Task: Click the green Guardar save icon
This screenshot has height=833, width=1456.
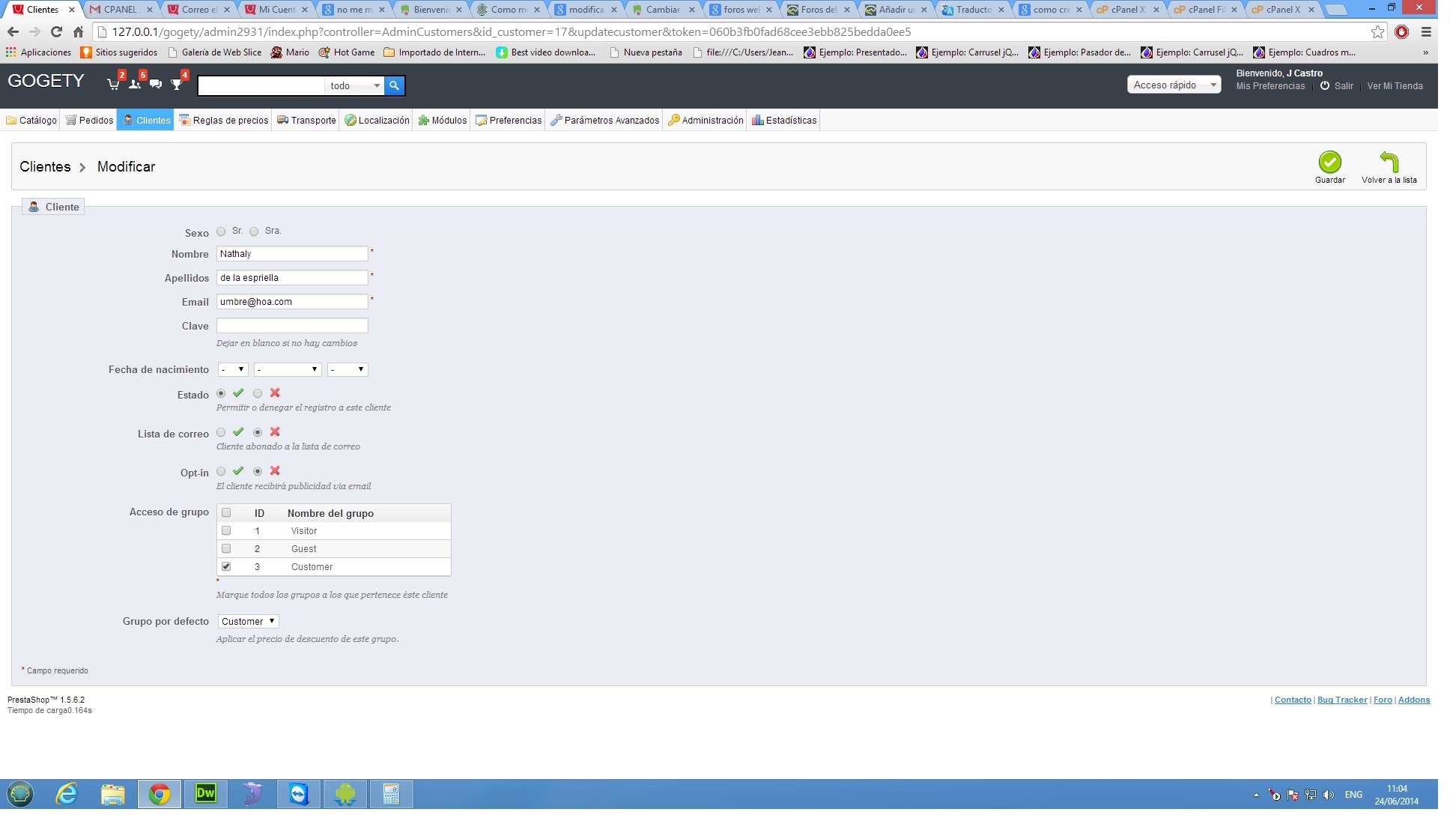Action: [x=1329, y=163]
